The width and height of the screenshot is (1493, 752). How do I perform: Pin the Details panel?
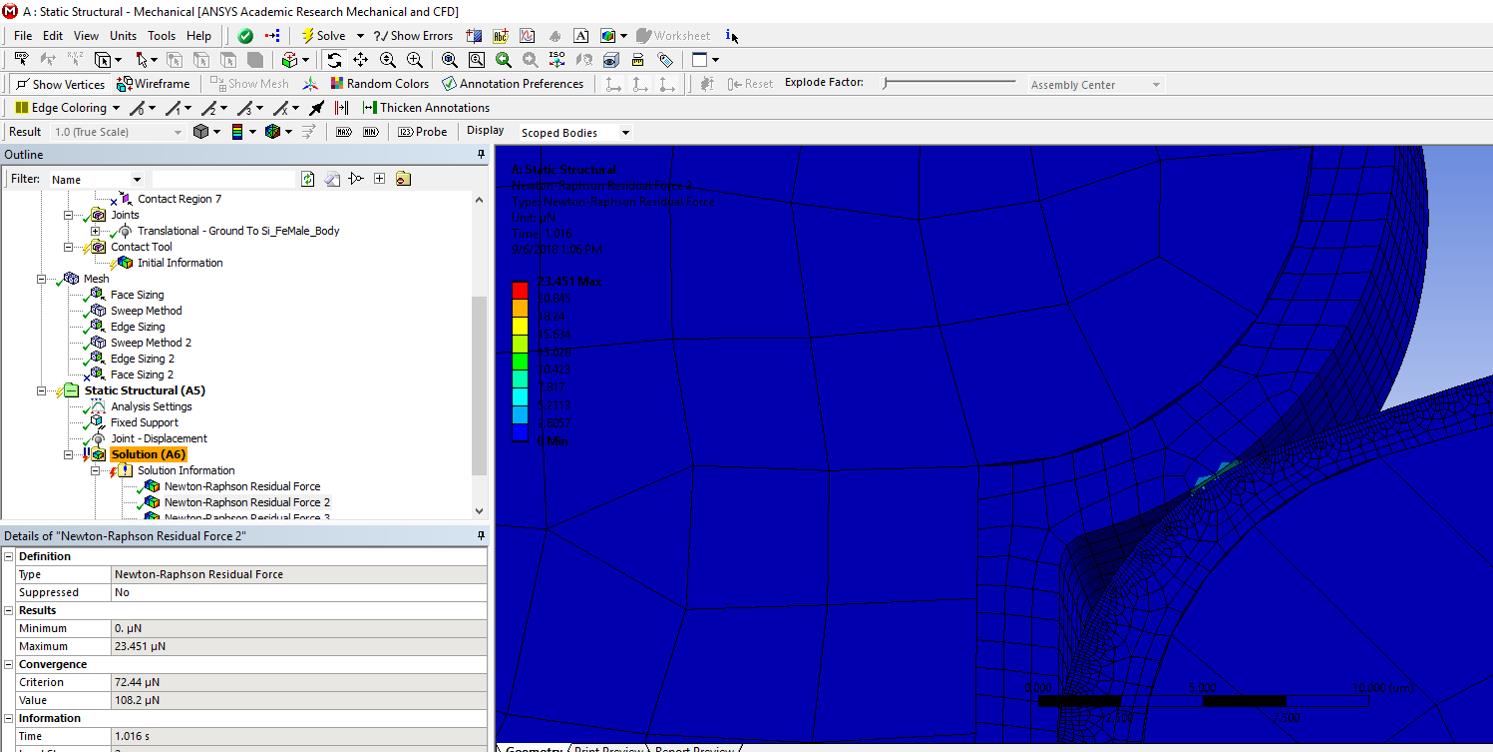(x=481, y=537)
